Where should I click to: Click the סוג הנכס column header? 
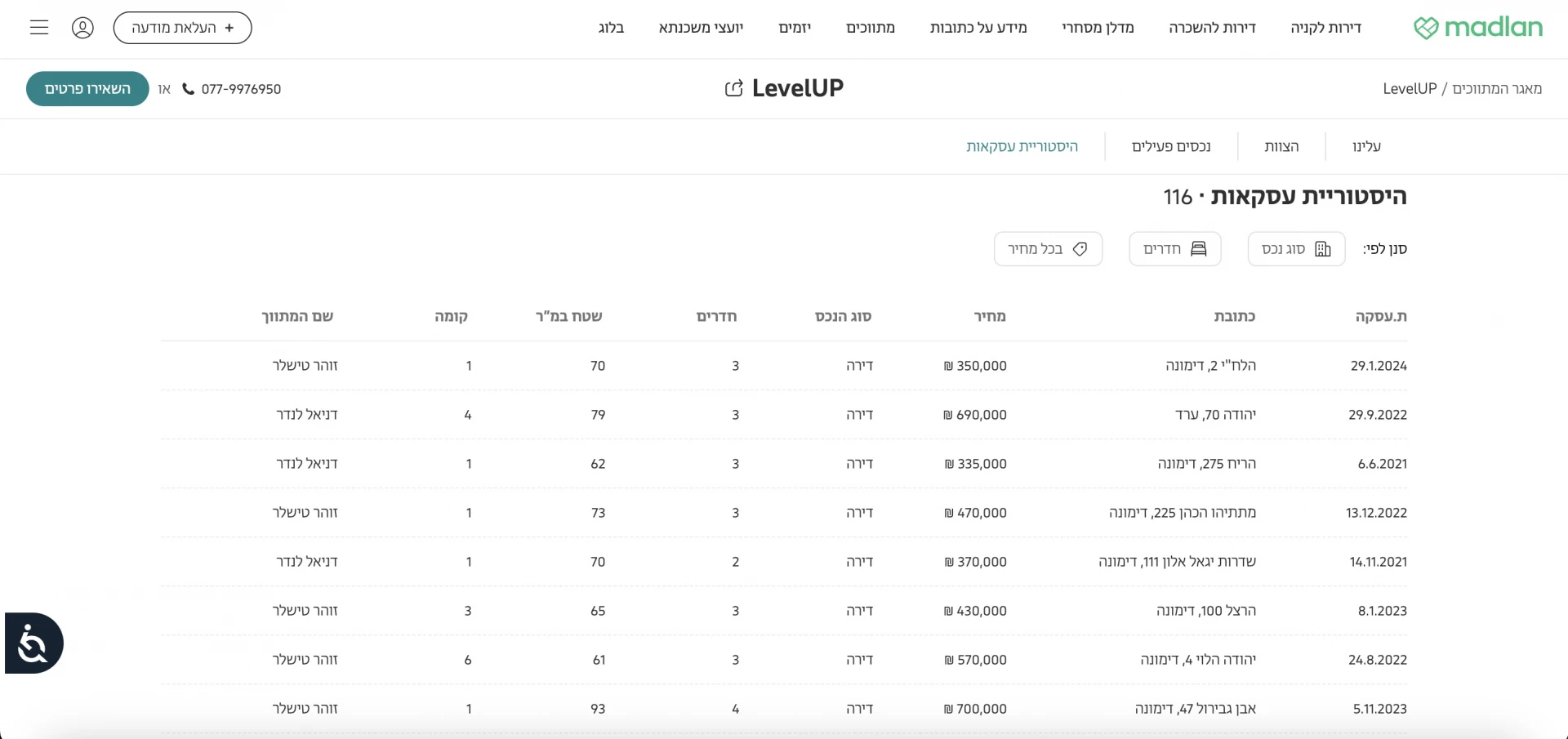[x=843, y=317]
